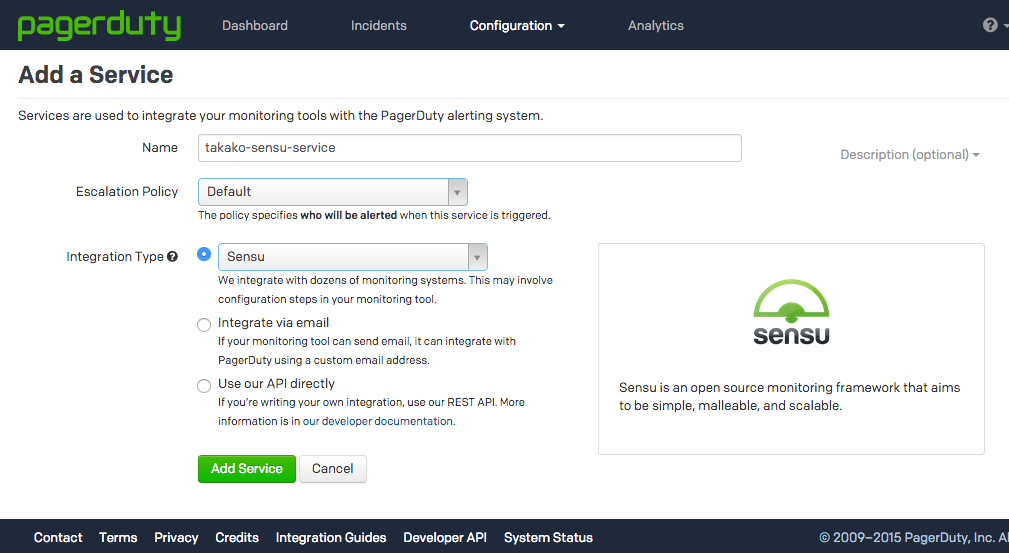Open the Dashboard page
This screenshot has height=553, width=1009.
(255, 26)
